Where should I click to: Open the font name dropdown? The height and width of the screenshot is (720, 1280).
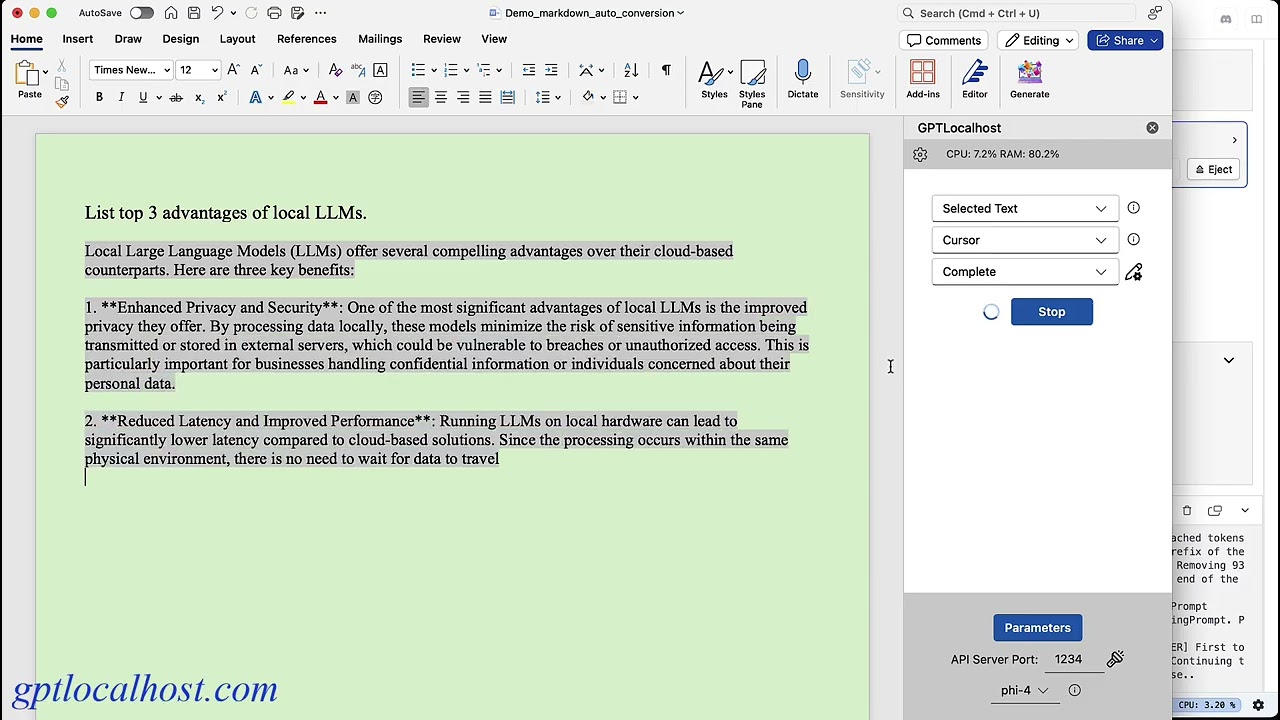pyautogui.click(x=132, y=70)
